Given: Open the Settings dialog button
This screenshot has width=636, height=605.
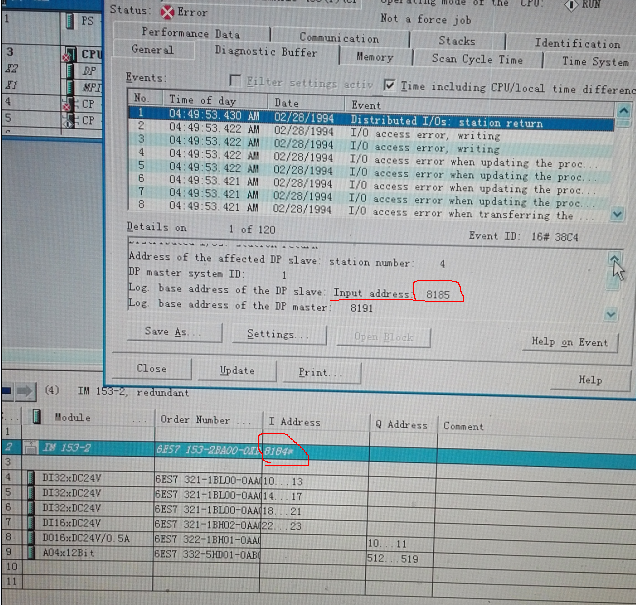Looking at the screenshot, I should 279,335.
